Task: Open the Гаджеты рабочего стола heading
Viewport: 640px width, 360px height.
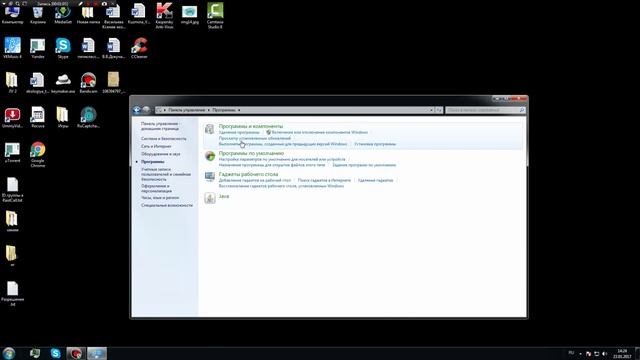Action: point(248,174)
